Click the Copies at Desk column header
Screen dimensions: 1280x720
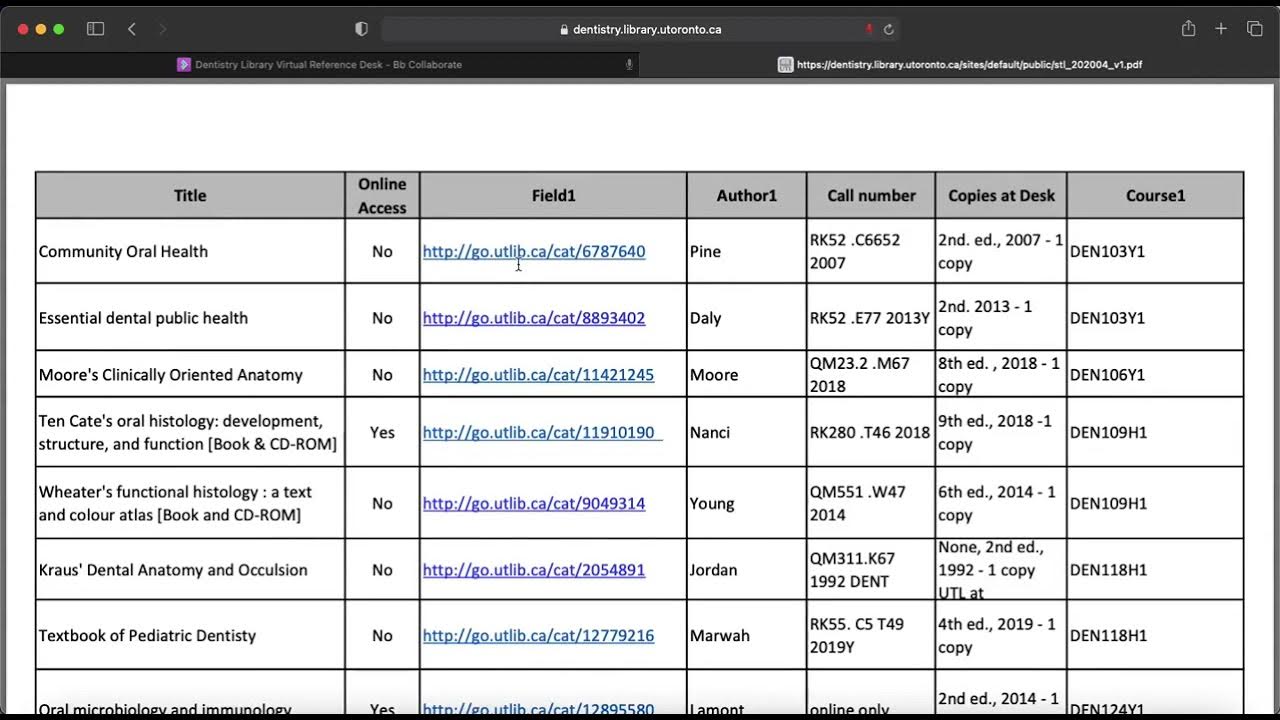tap(1001, 196)
